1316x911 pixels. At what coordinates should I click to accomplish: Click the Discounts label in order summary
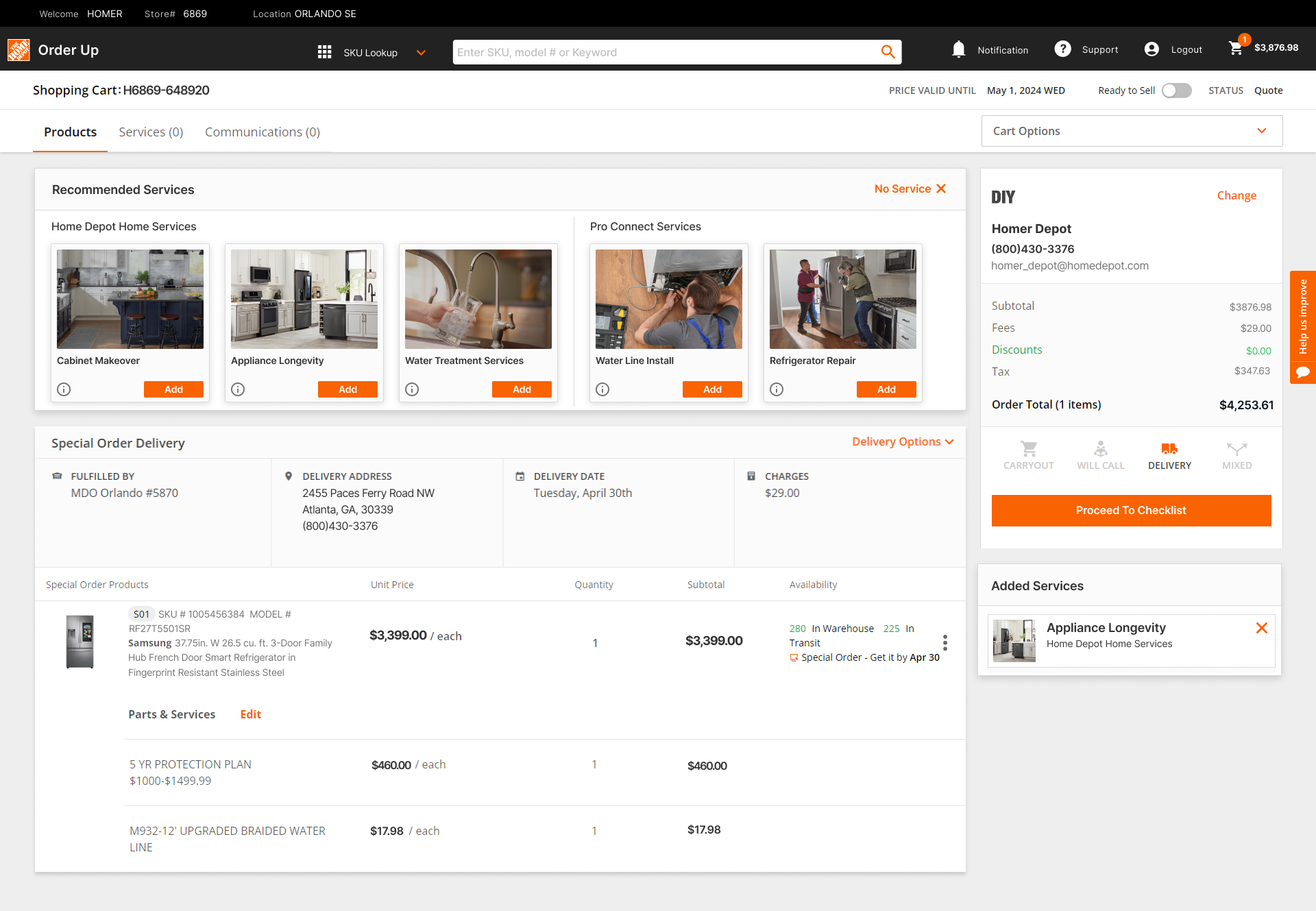click(1016, 350)
